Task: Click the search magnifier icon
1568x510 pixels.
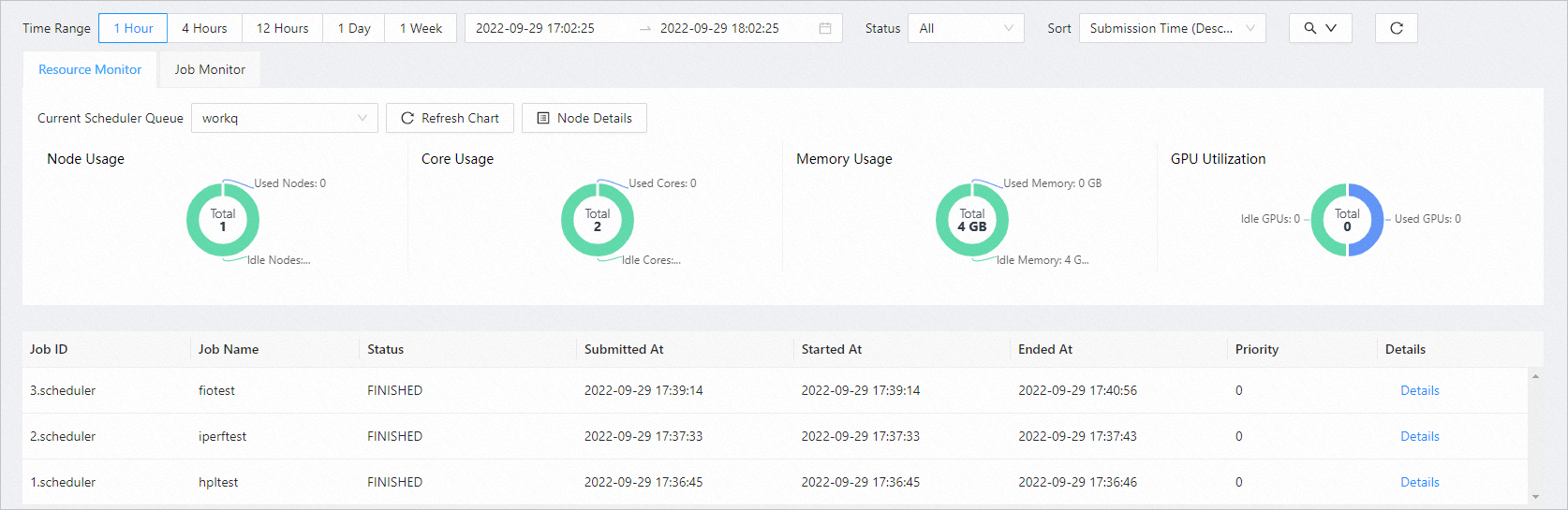Action: coord(1310,28)
